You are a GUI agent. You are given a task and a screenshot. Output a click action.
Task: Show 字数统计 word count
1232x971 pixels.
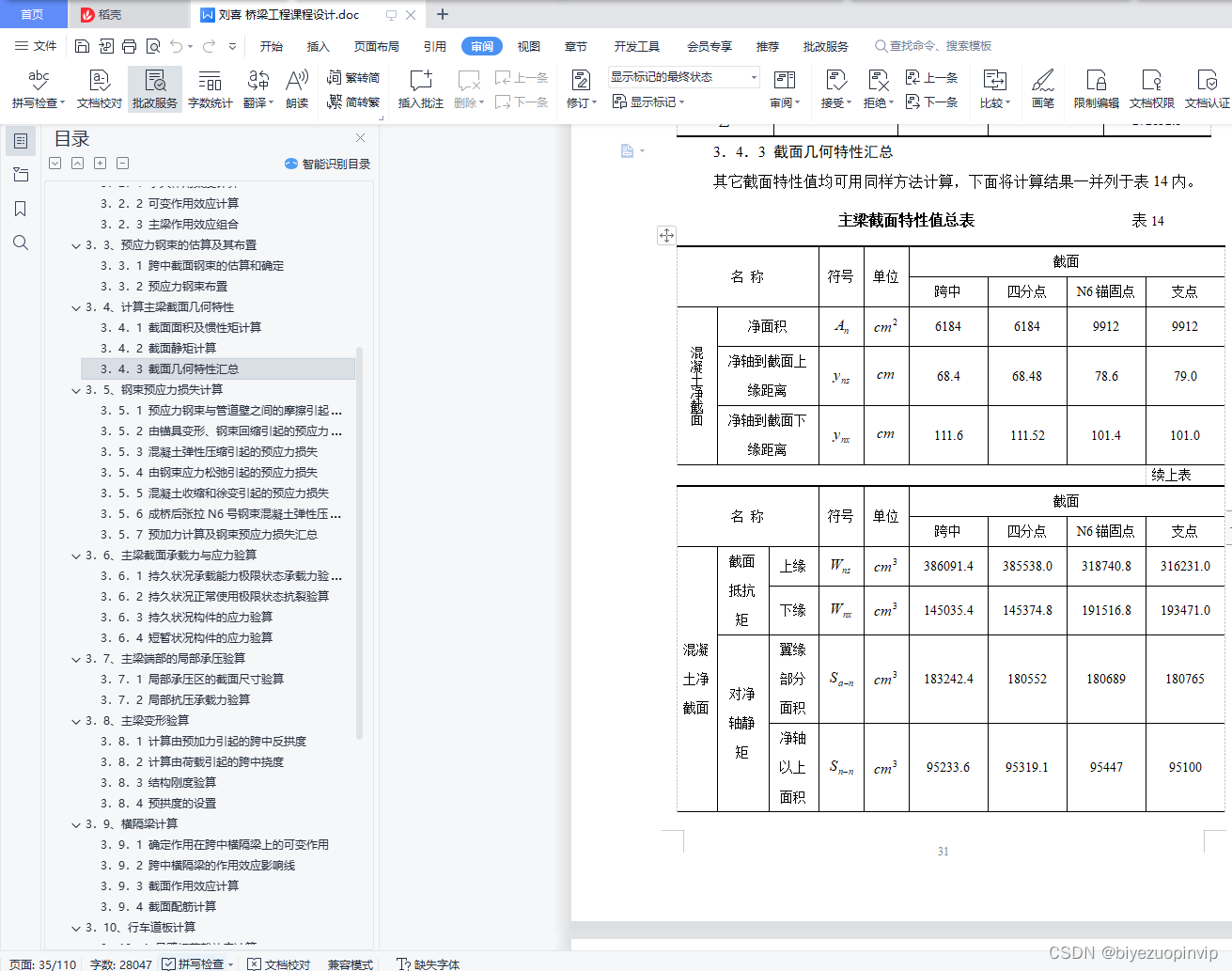[x=210, y=89]
